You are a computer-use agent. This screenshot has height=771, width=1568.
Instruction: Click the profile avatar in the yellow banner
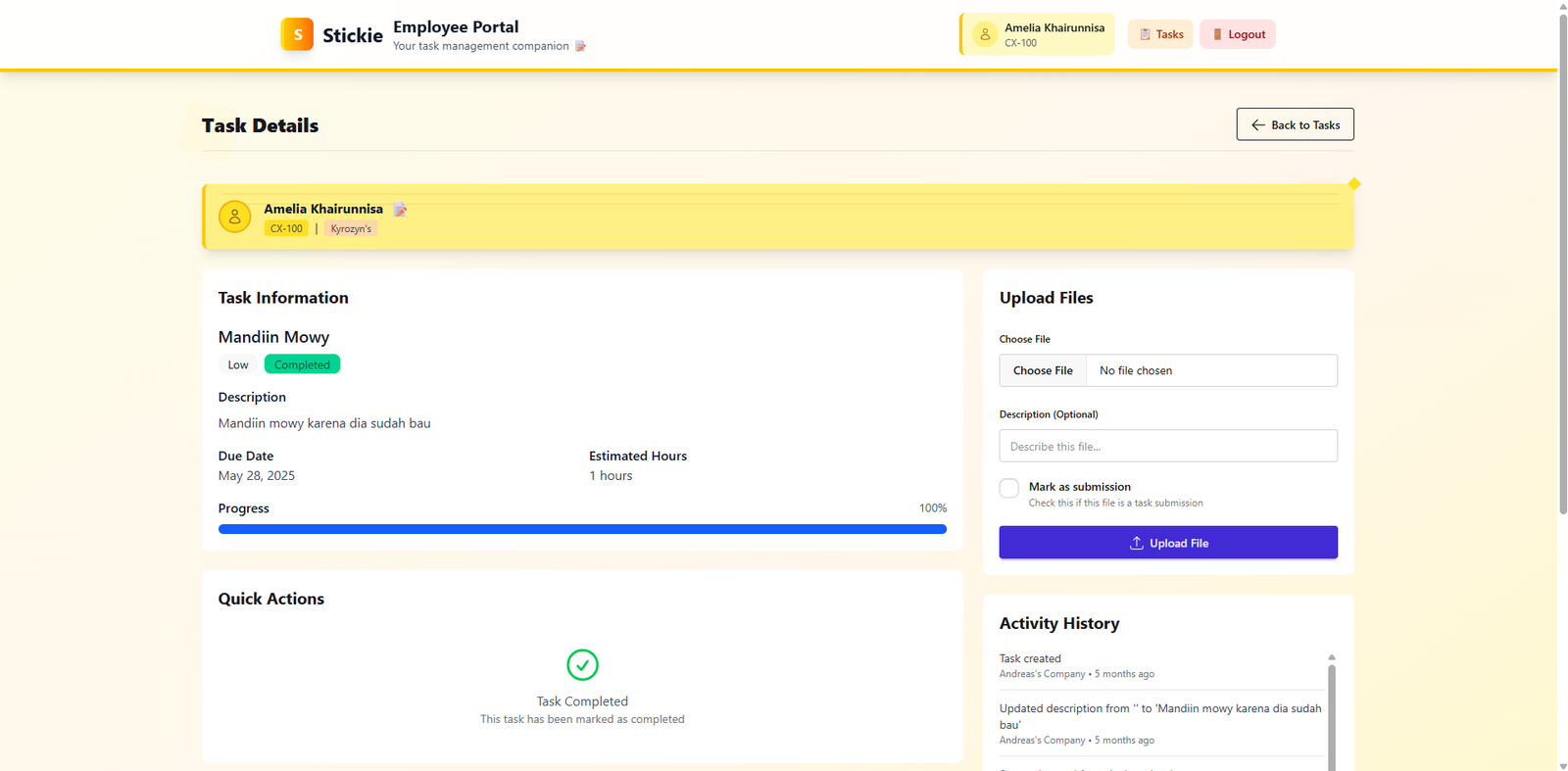coord(235,217)
